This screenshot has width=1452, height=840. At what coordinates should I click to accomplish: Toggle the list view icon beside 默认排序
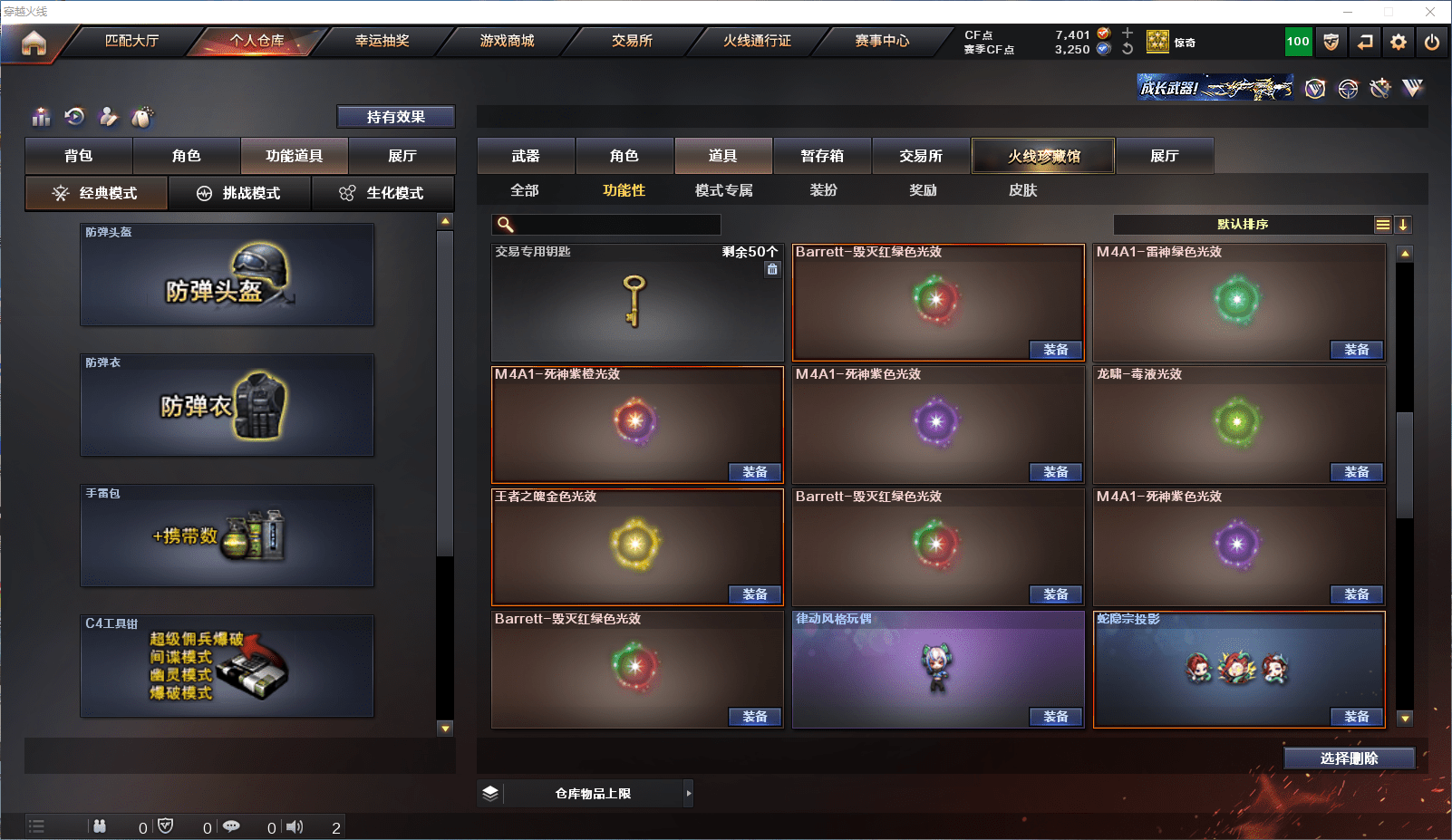pos(1382,225)
